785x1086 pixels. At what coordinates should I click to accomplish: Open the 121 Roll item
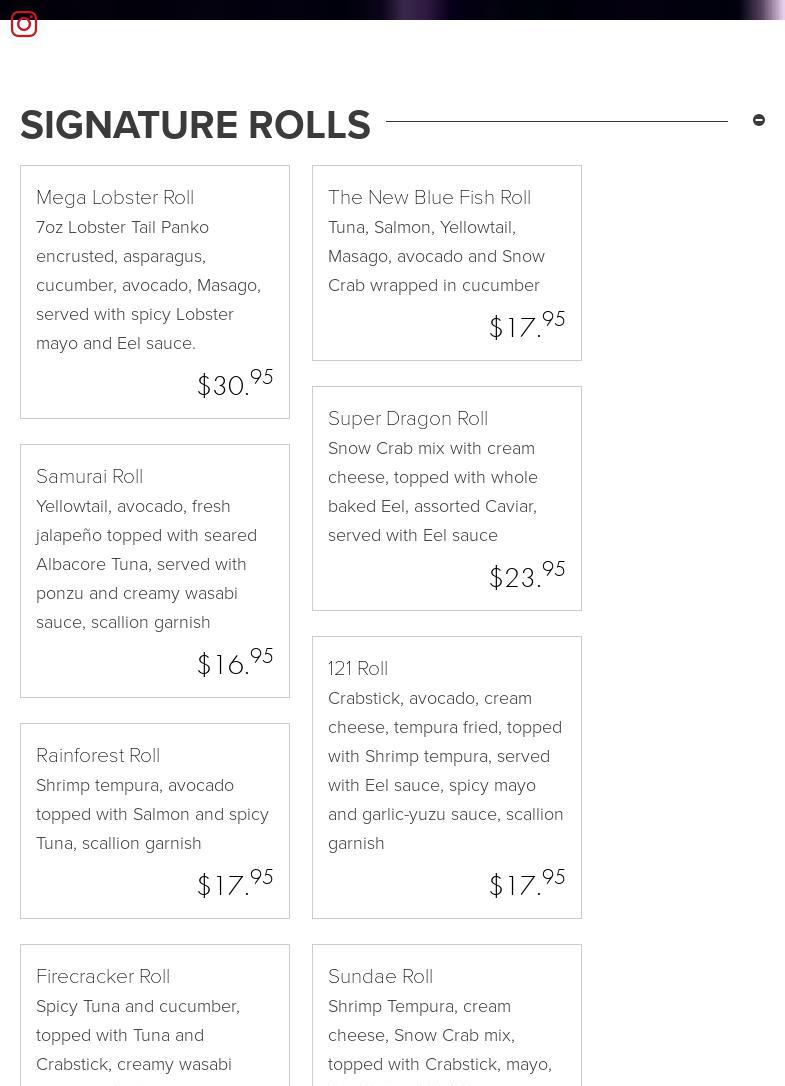358,668
